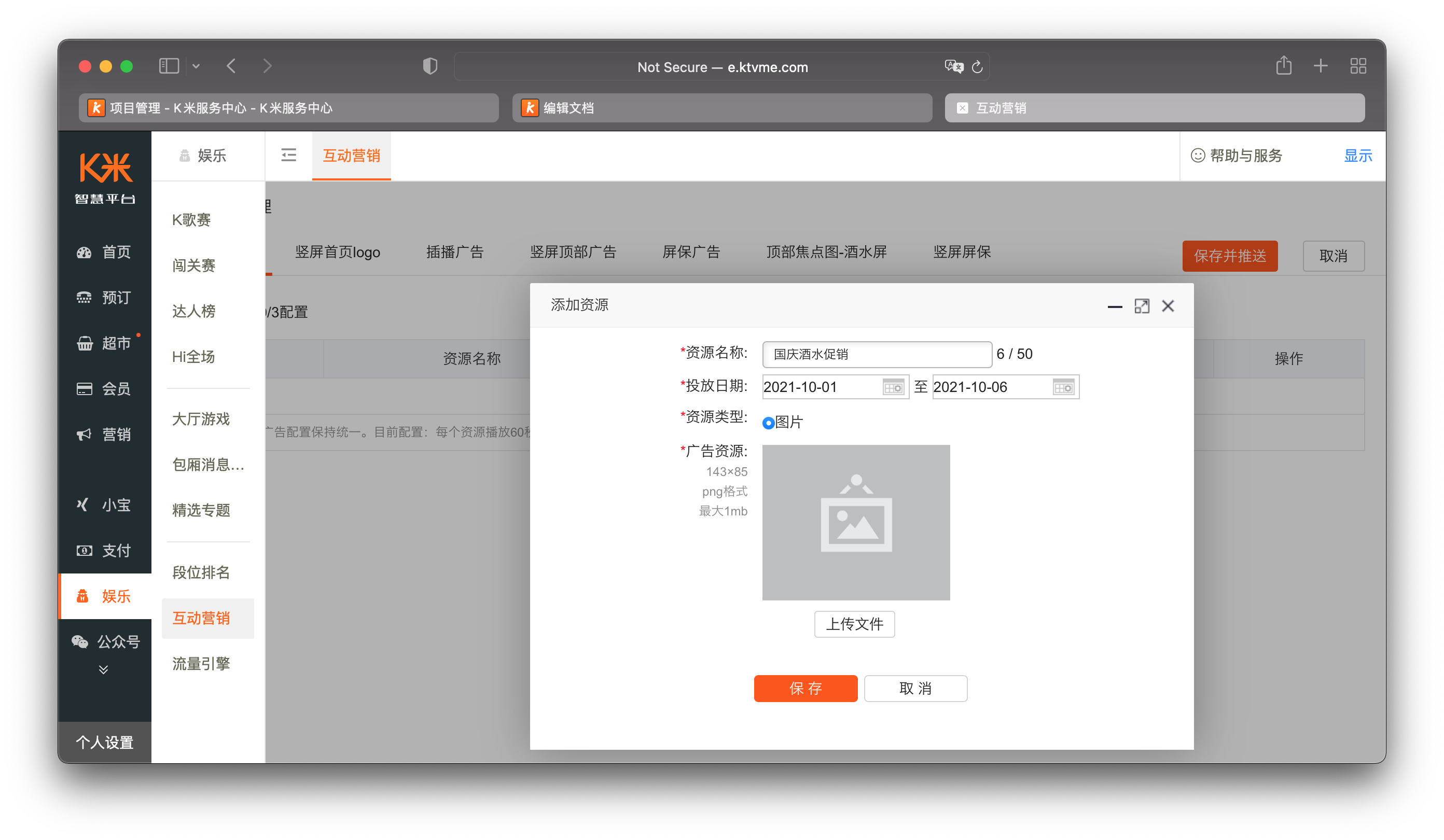
Task: Switch to 项目管理 - K米服务中心 tab
Action: pos(288,108)
